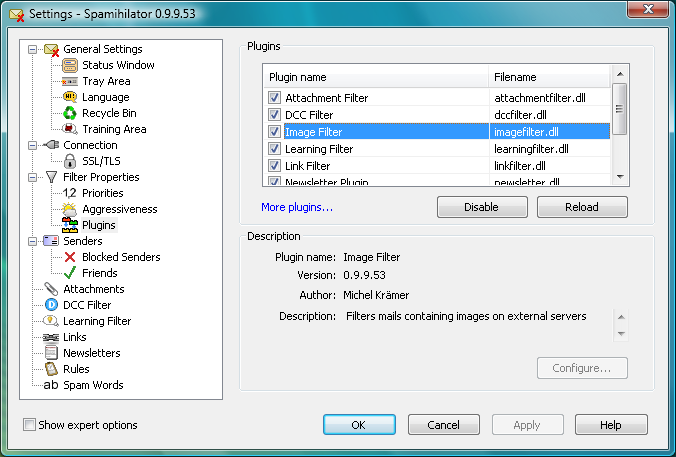The image size is (676, 457).
Task: Select Blocked Senders in settings tree
Action: point(121,257)
